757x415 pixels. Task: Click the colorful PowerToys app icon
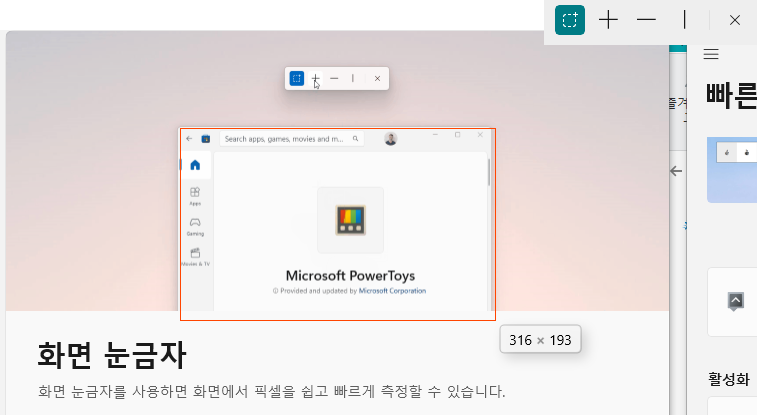[x=350, y=220]
